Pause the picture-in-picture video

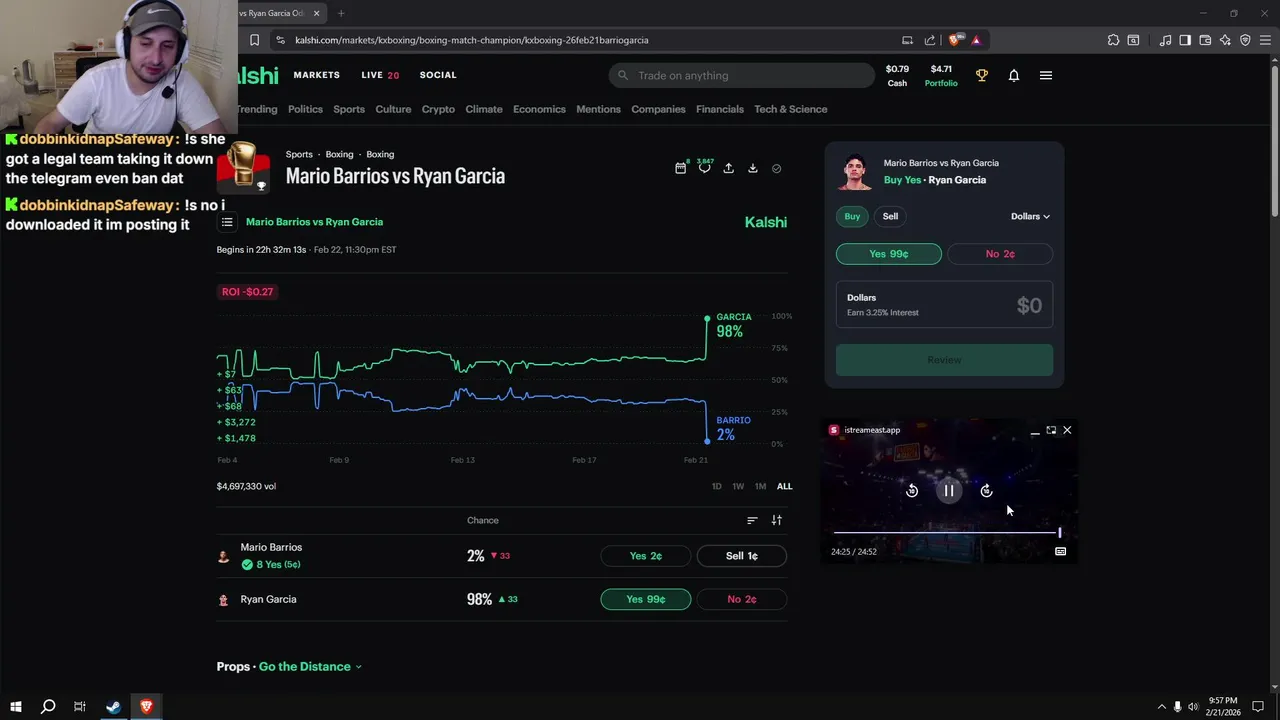(949, 490)
